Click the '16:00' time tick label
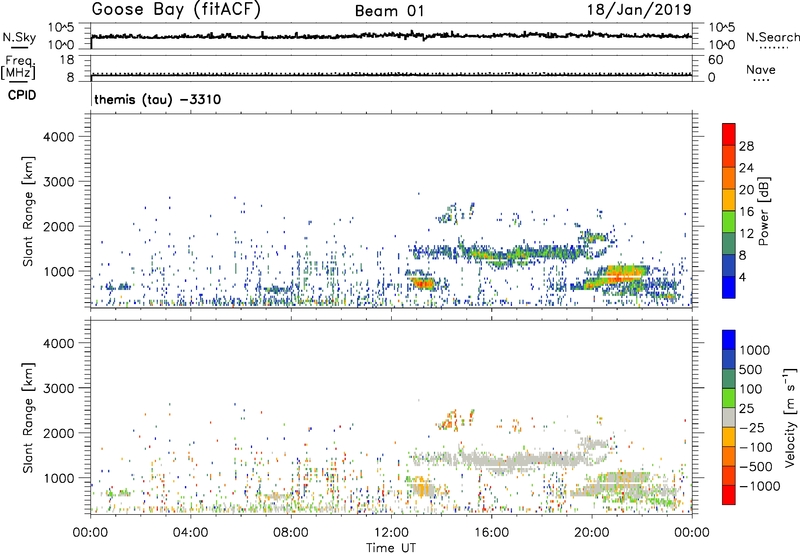 click(x=491, y=533)
